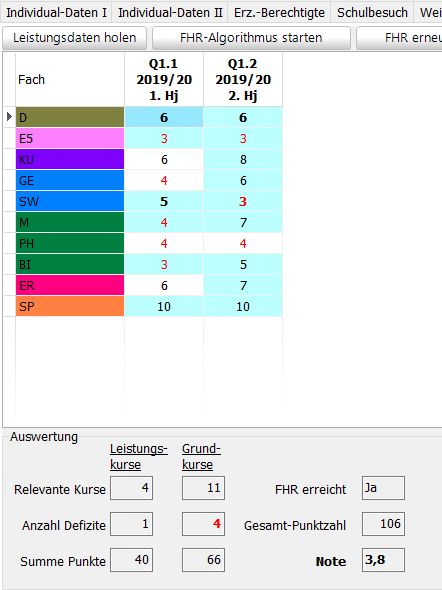The height and width of the screenshot is (590, 442).
Task: Switch to the Individual-Daten I tab
Action: (56, 12)
